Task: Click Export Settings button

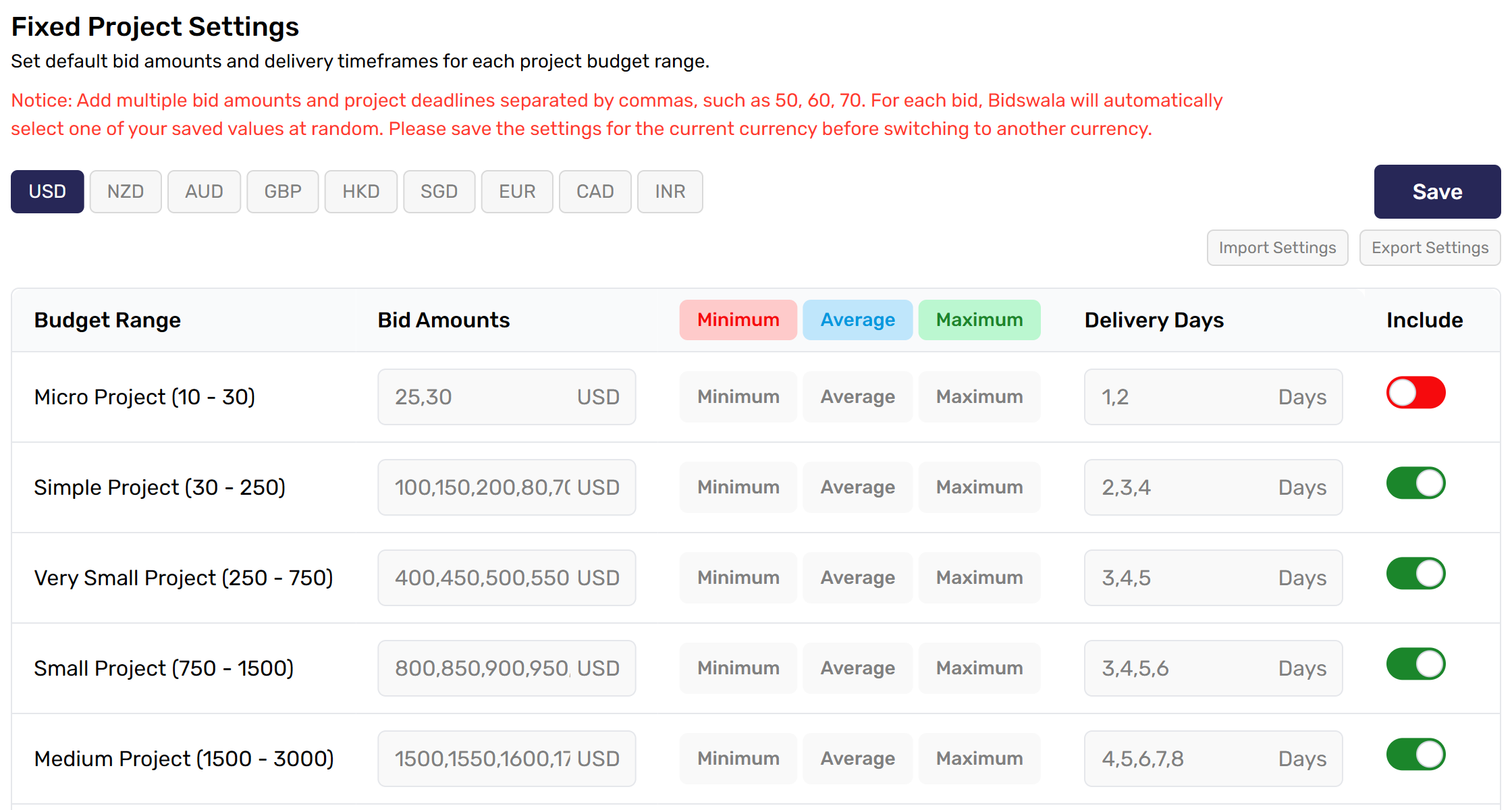Action: click(x=1430, y=248)
